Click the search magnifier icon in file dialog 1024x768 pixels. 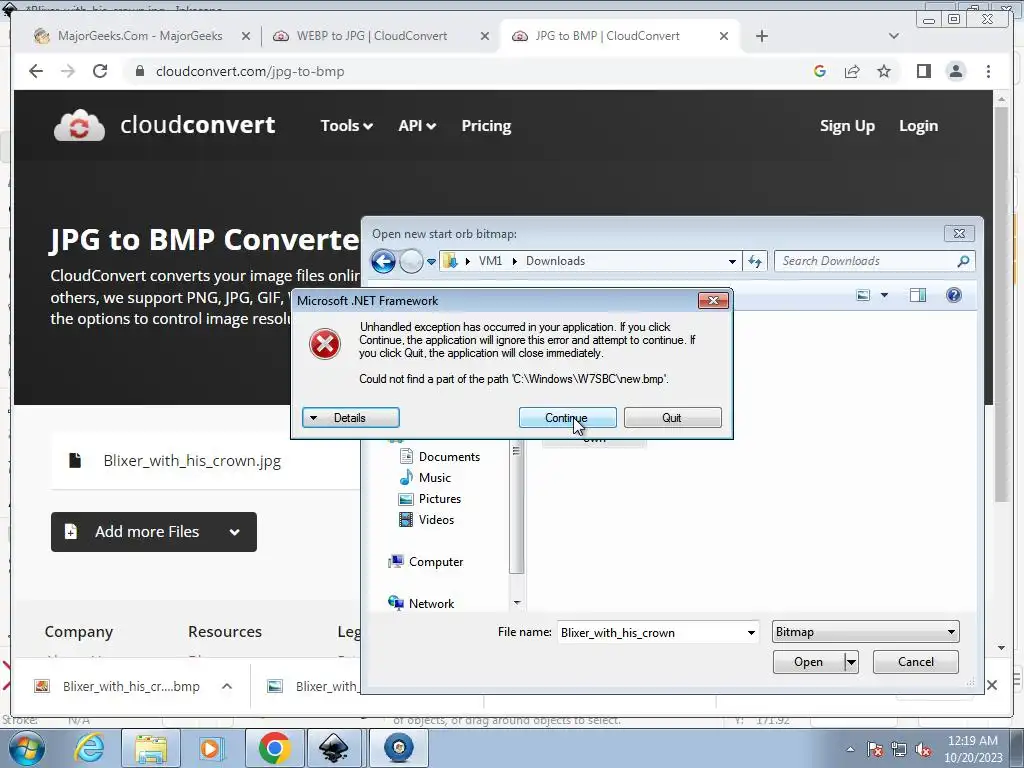click(963, 261)
